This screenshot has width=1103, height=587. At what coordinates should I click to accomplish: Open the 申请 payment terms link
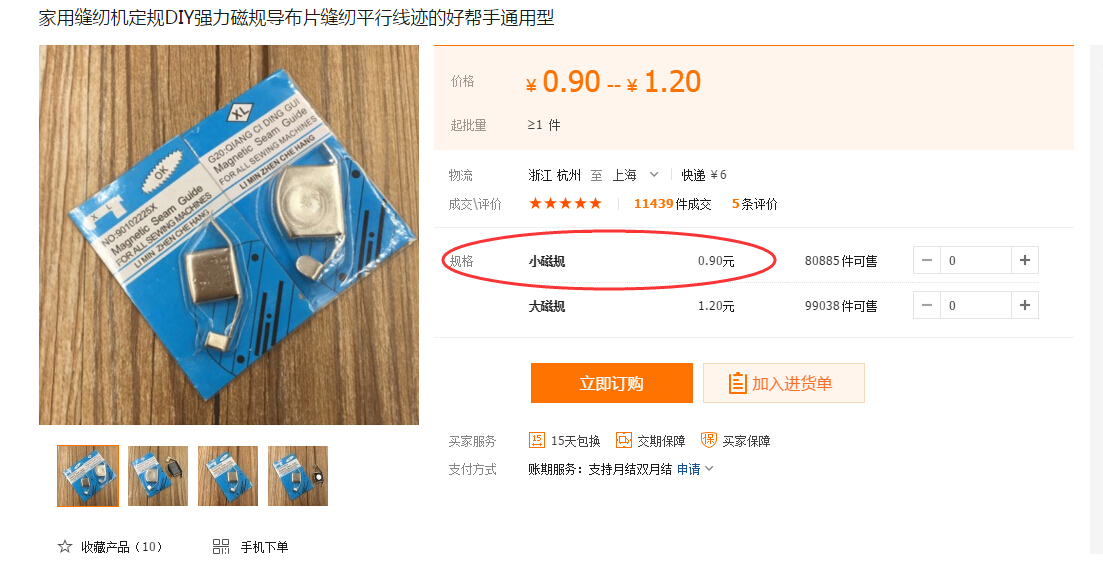(689, 469)
